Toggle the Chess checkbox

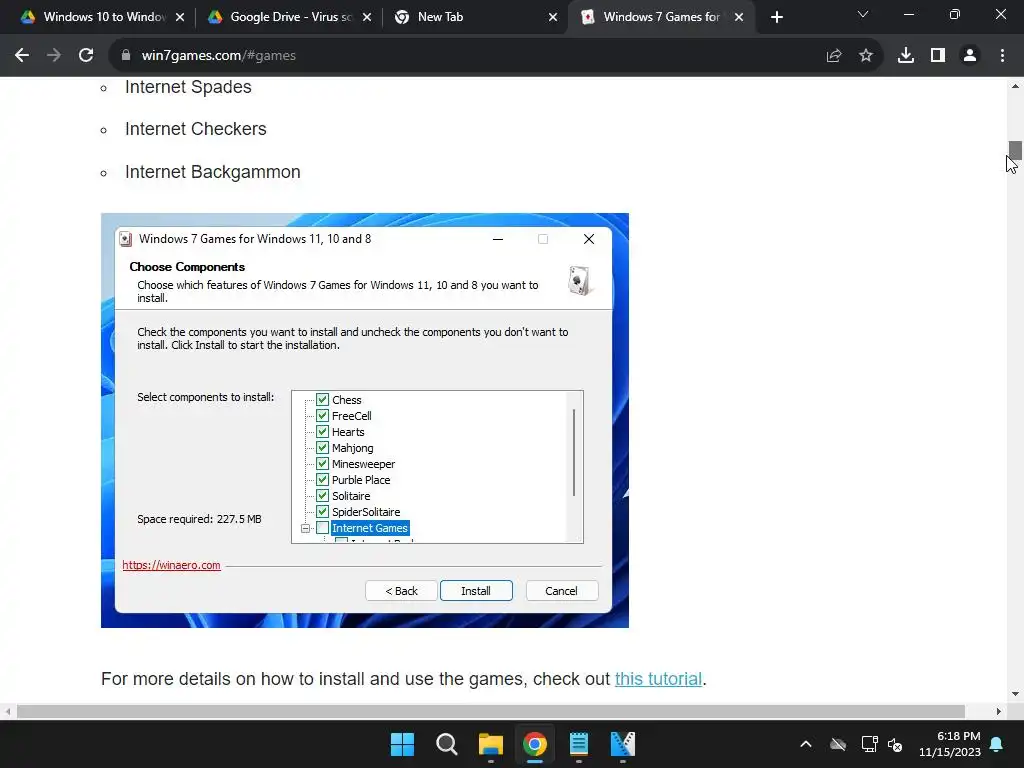point(322,400)
